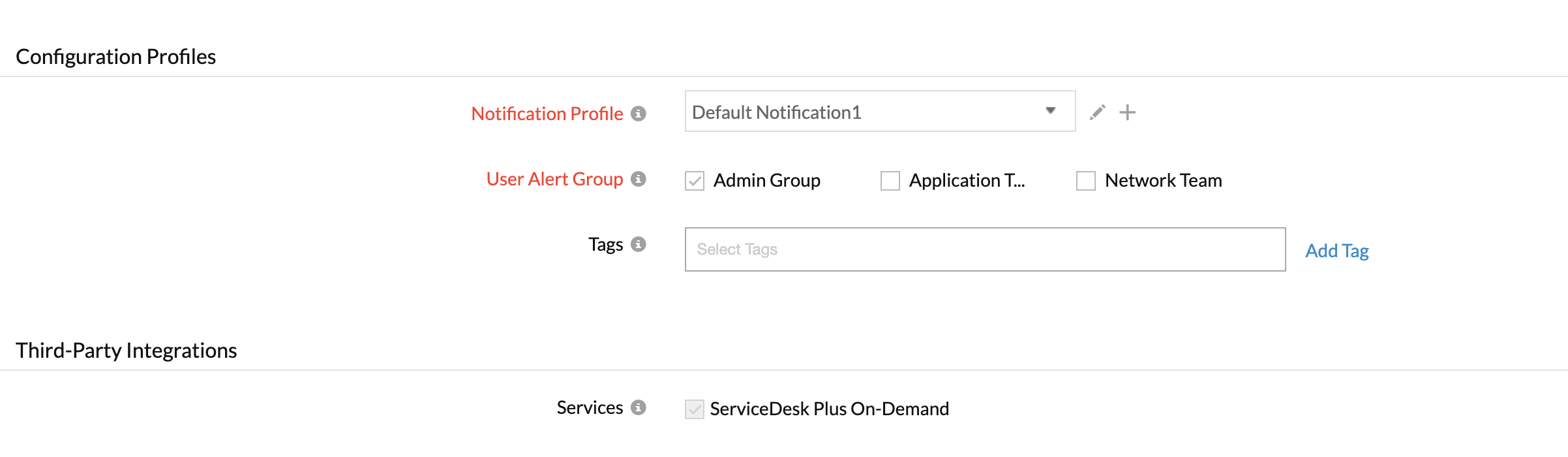Click the User Alert Group info icon
This screenshot has height=457, width=1568.
point(639,179)
